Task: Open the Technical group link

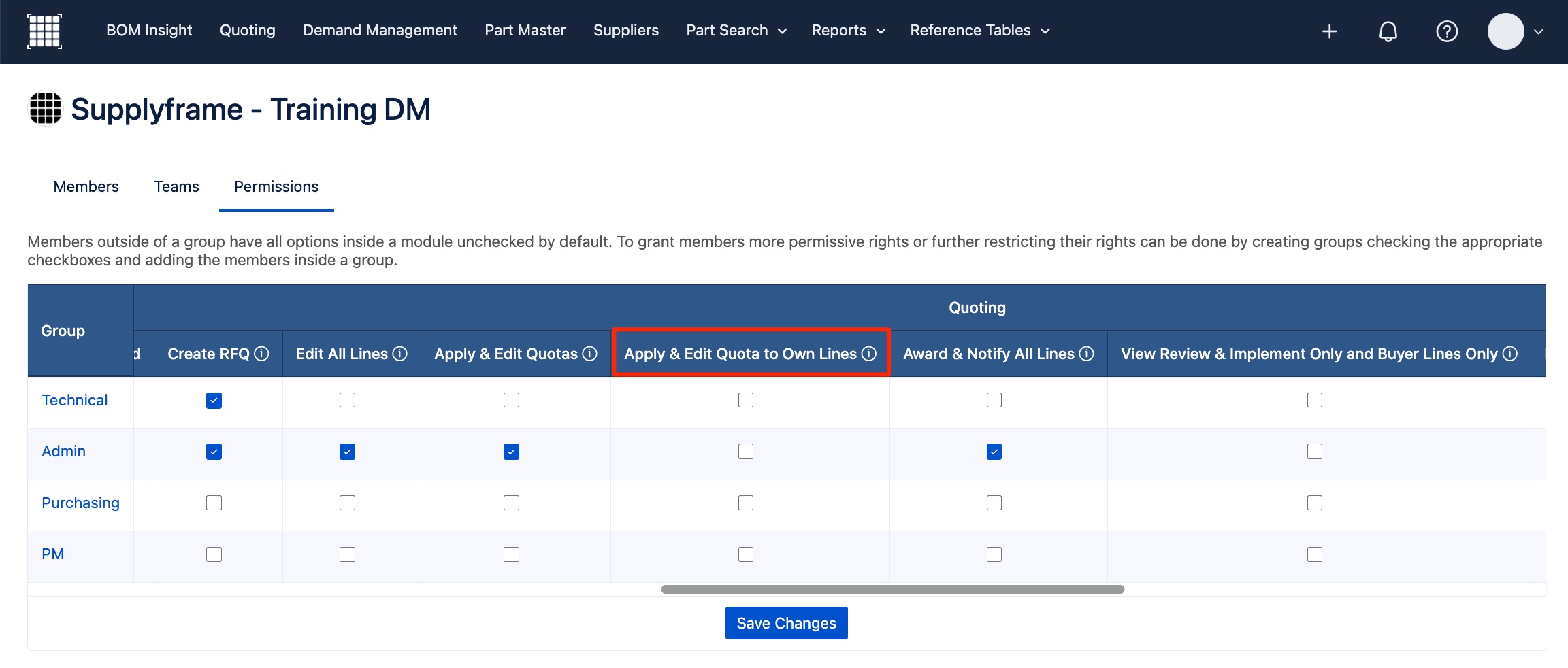Action: 75,400
